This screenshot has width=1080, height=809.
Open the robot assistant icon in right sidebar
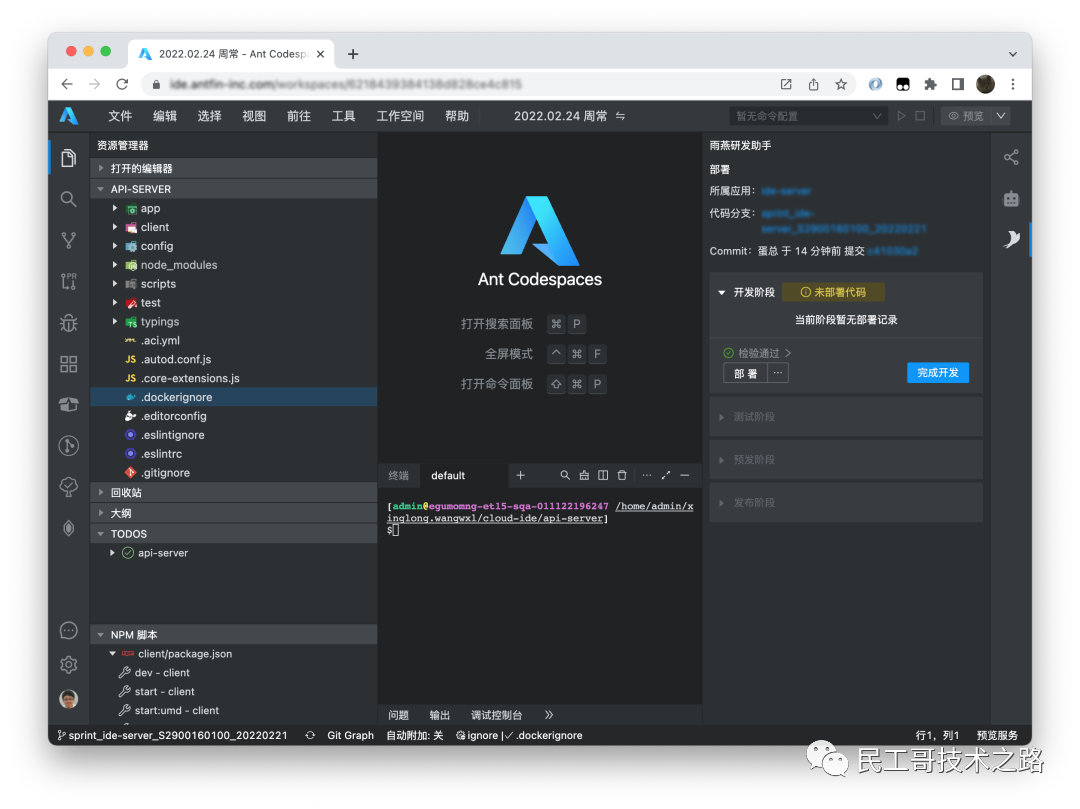(1010, 199)
